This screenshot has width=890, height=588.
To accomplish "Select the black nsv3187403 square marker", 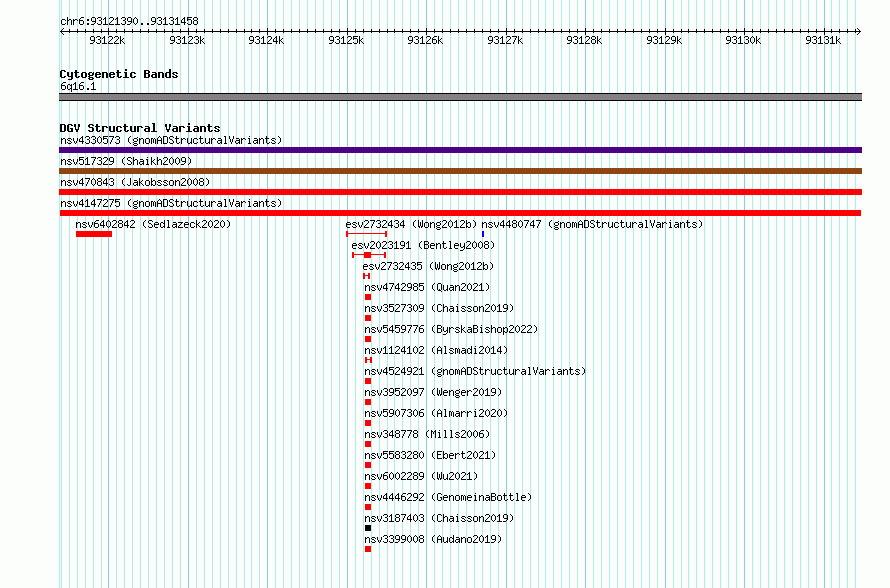I will tap(368, 528).
